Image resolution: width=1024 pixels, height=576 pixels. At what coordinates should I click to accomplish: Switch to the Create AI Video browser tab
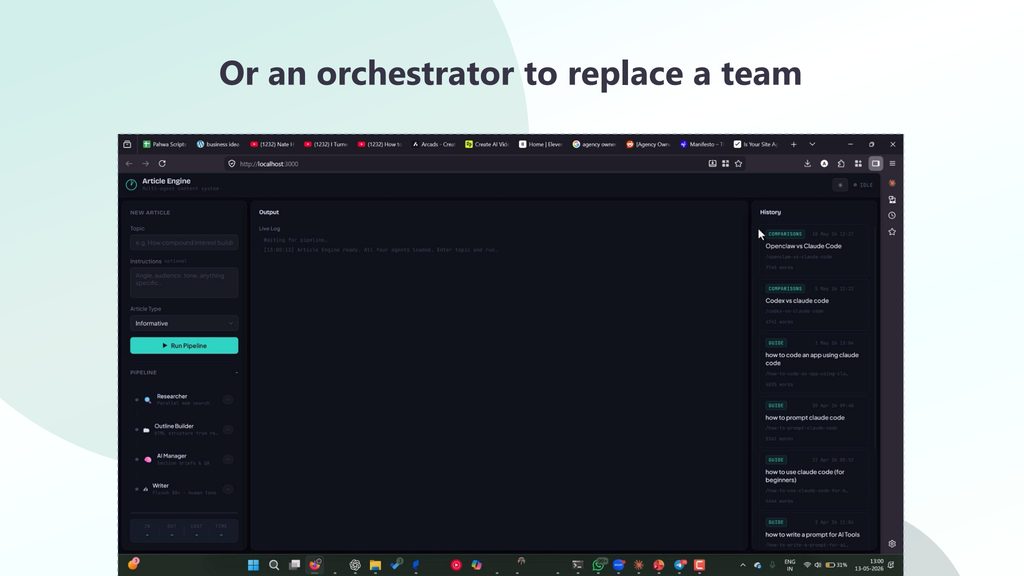486,144
